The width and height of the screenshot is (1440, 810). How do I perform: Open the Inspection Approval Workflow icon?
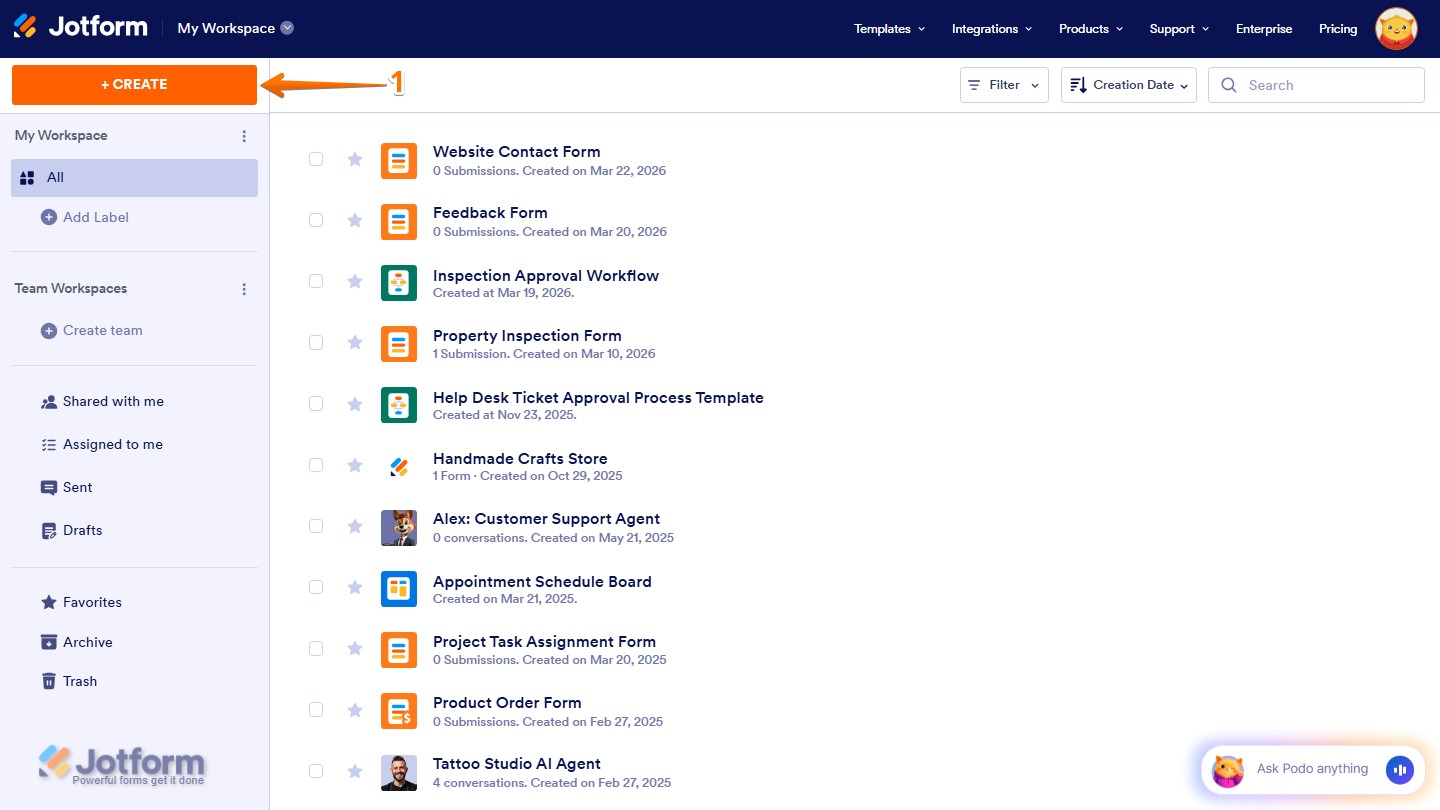(x=398, y=283)
